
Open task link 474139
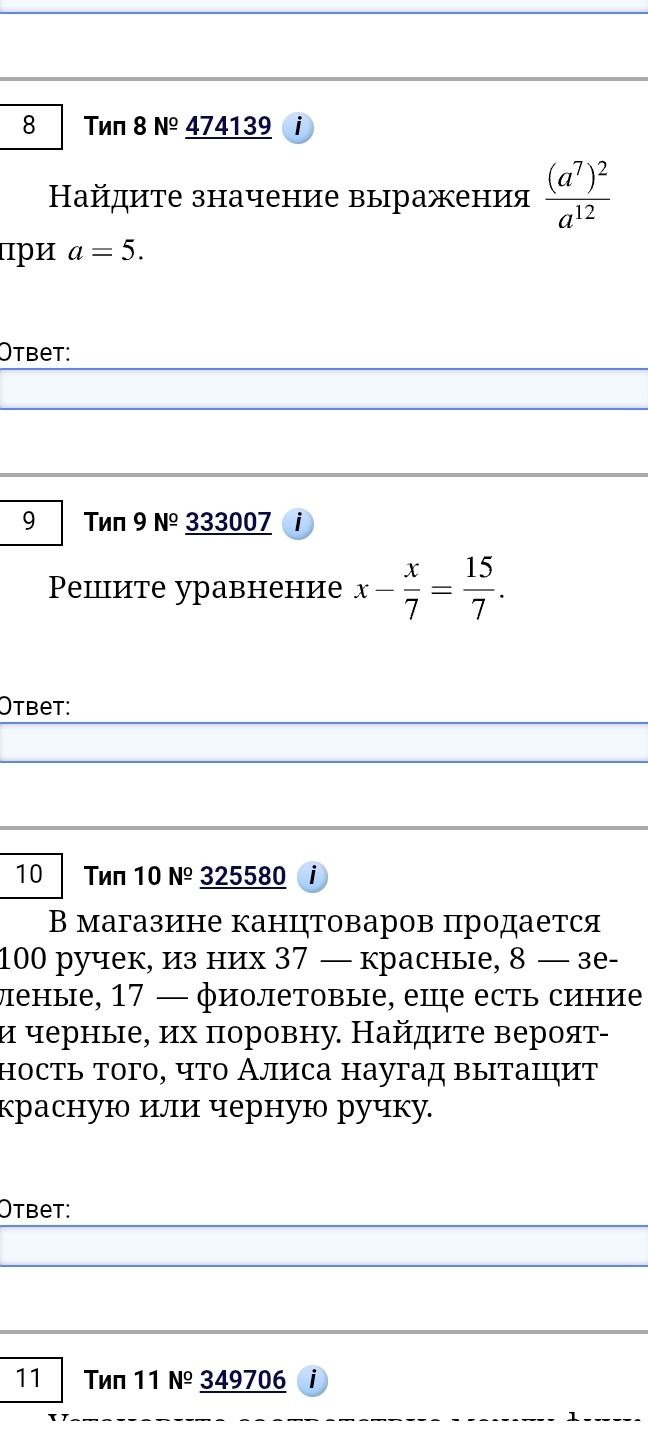[x=228, y=127]
